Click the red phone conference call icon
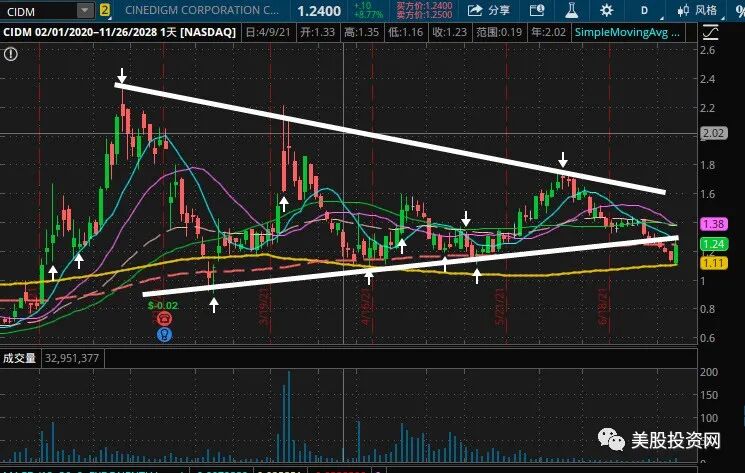745x473 pixels. [x=164, y=318]
